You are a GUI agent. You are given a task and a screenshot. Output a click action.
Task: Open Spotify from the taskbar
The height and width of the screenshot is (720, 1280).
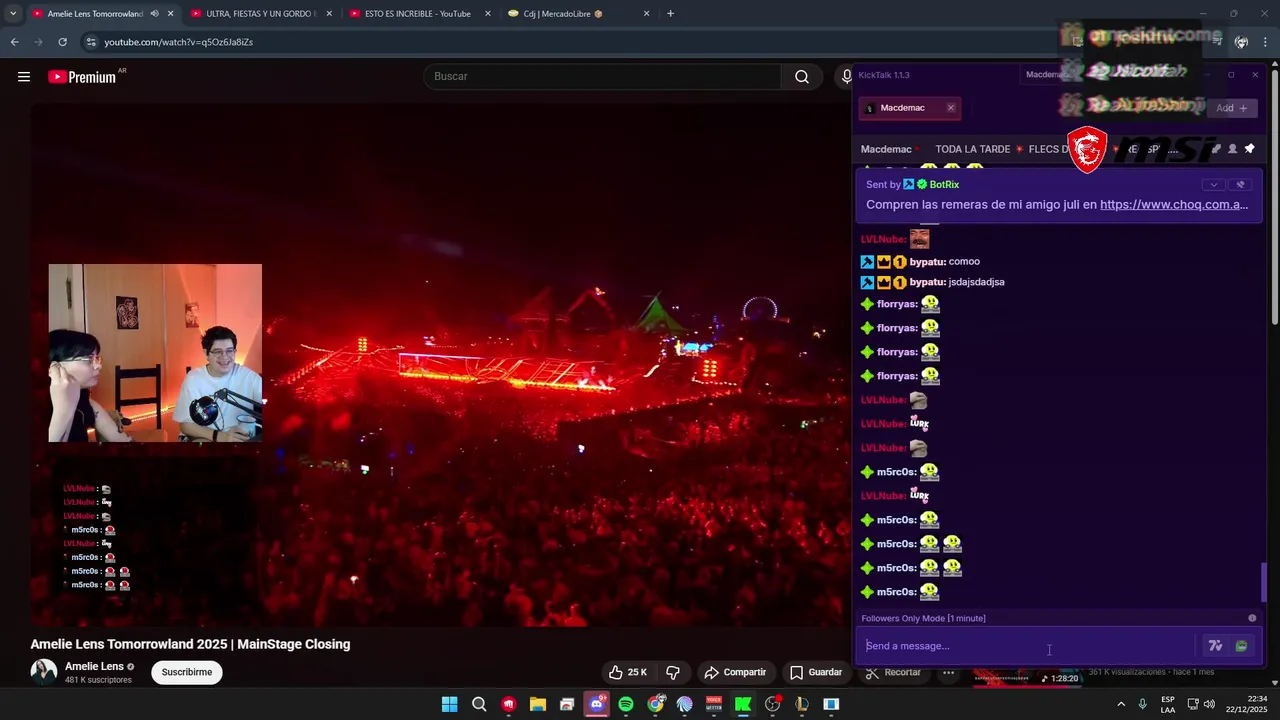pos(626,704)
